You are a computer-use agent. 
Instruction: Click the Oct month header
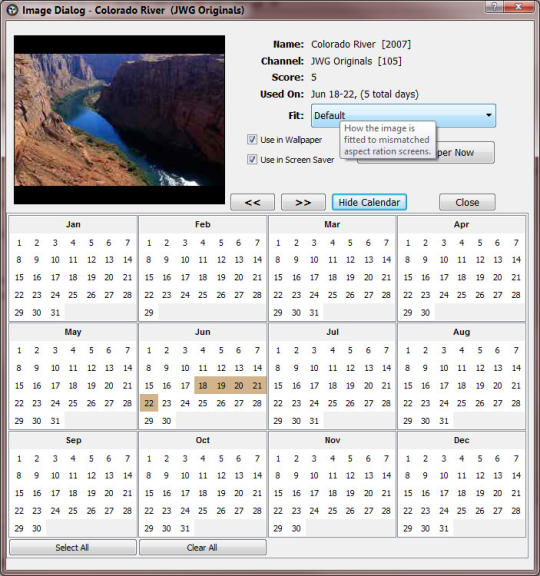click(203, 440)
